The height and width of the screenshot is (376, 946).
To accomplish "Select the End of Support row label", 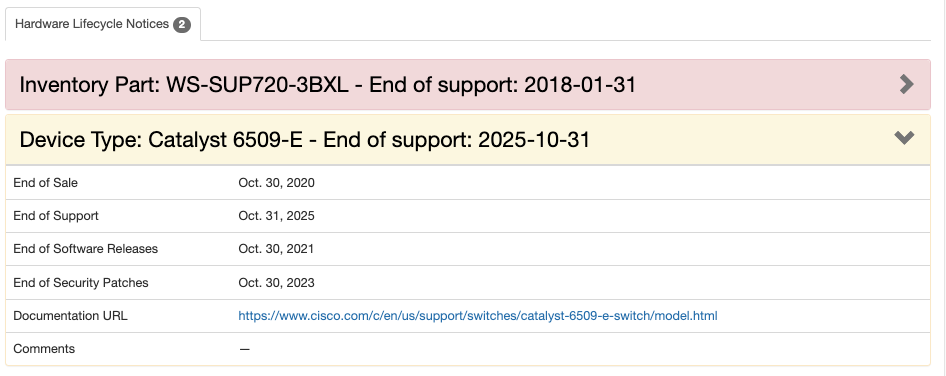I will (x=56, y=215).
